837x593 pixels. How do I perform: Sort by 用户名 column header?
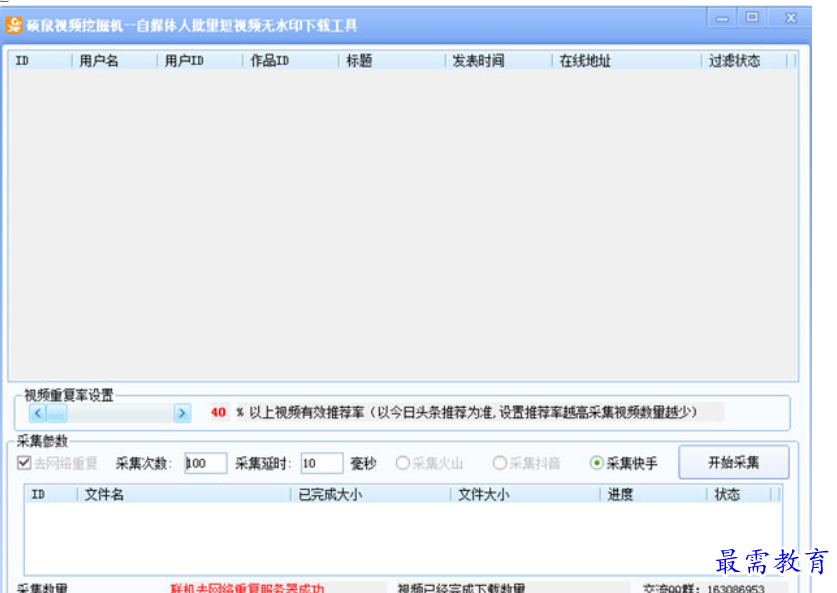(x=115, y=61)
